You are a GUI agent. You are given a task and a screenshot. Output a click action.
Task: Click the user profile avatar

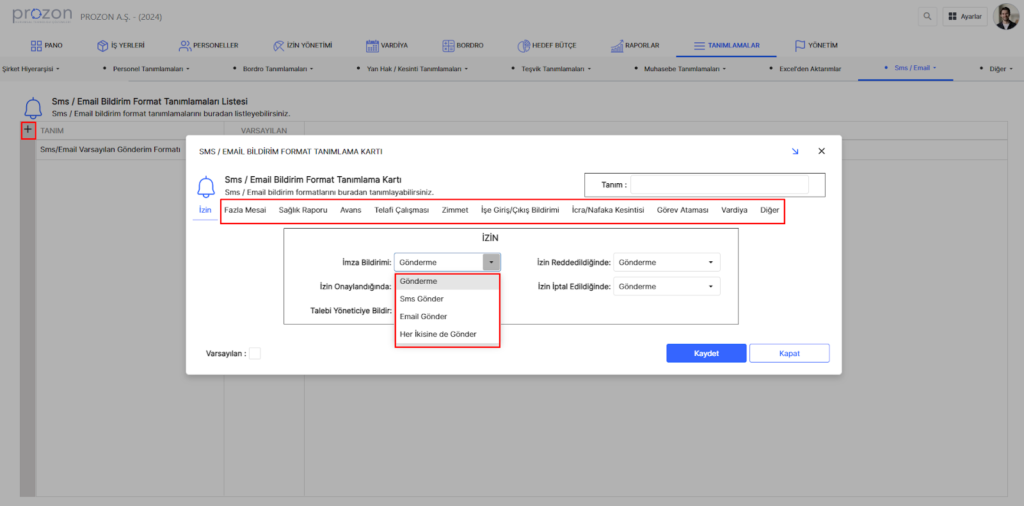click(1005, 17)
